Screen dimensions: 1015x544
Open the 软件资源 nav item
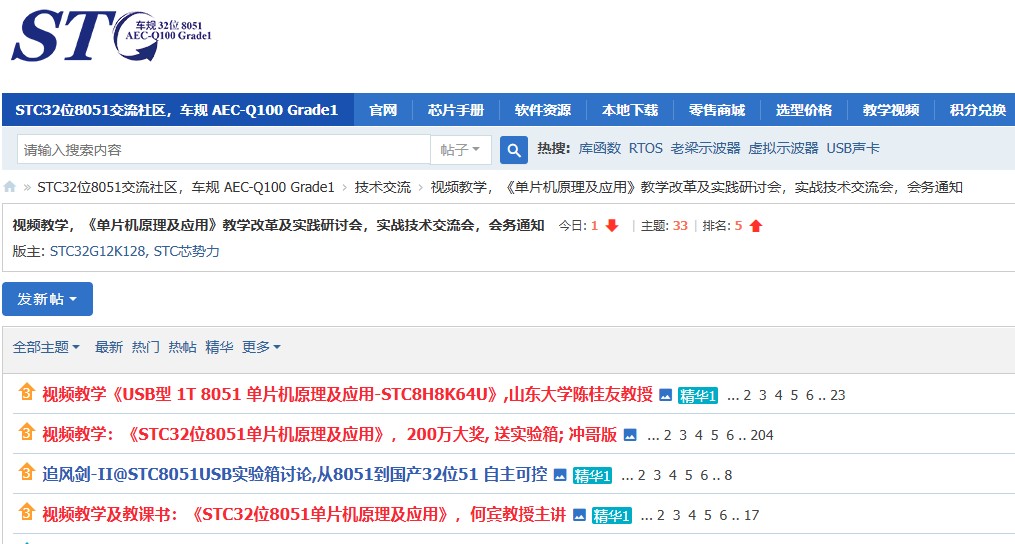[542, 110]
